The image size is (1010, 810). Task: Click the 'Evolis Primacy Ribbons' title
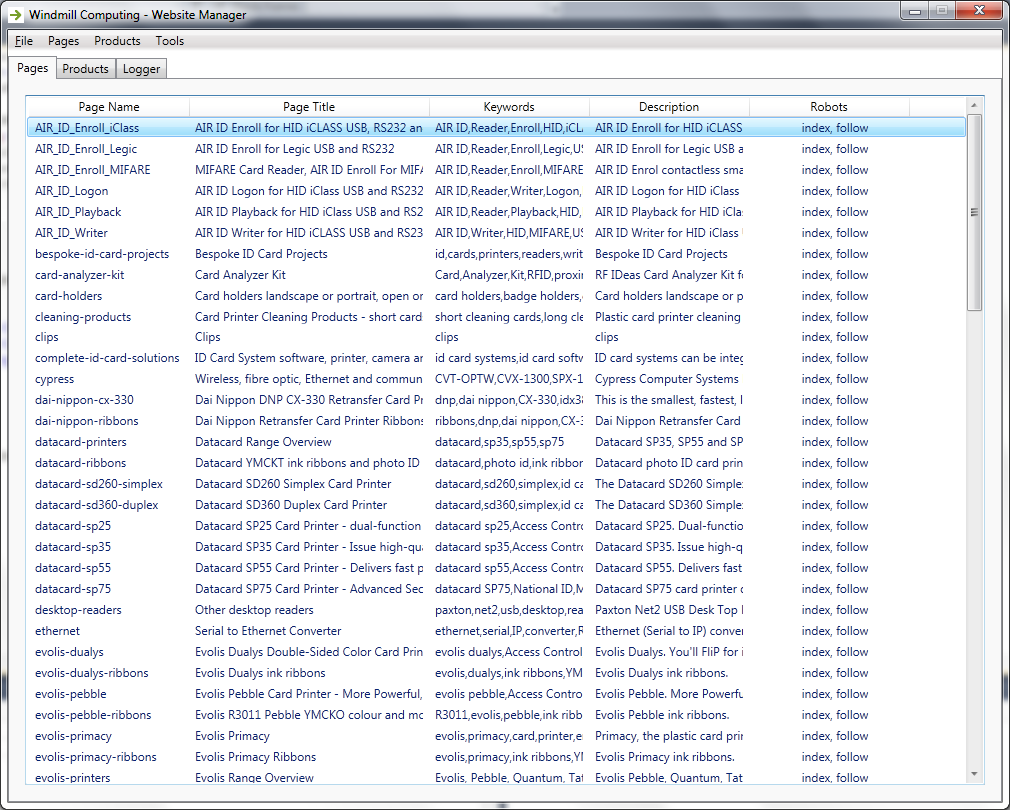[256, 757]
